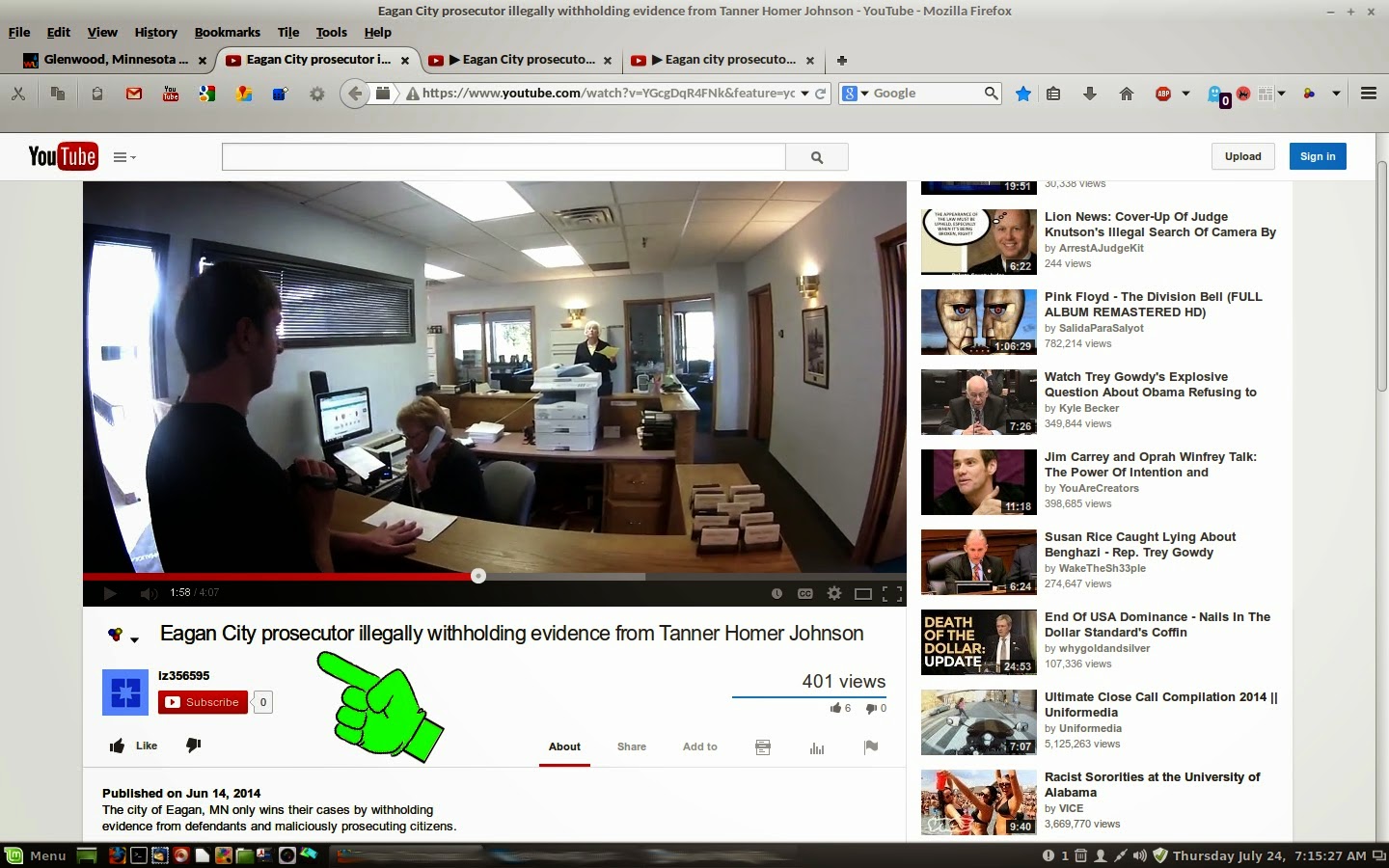
Task: Open Tools menu
Action: coord(331,32)
